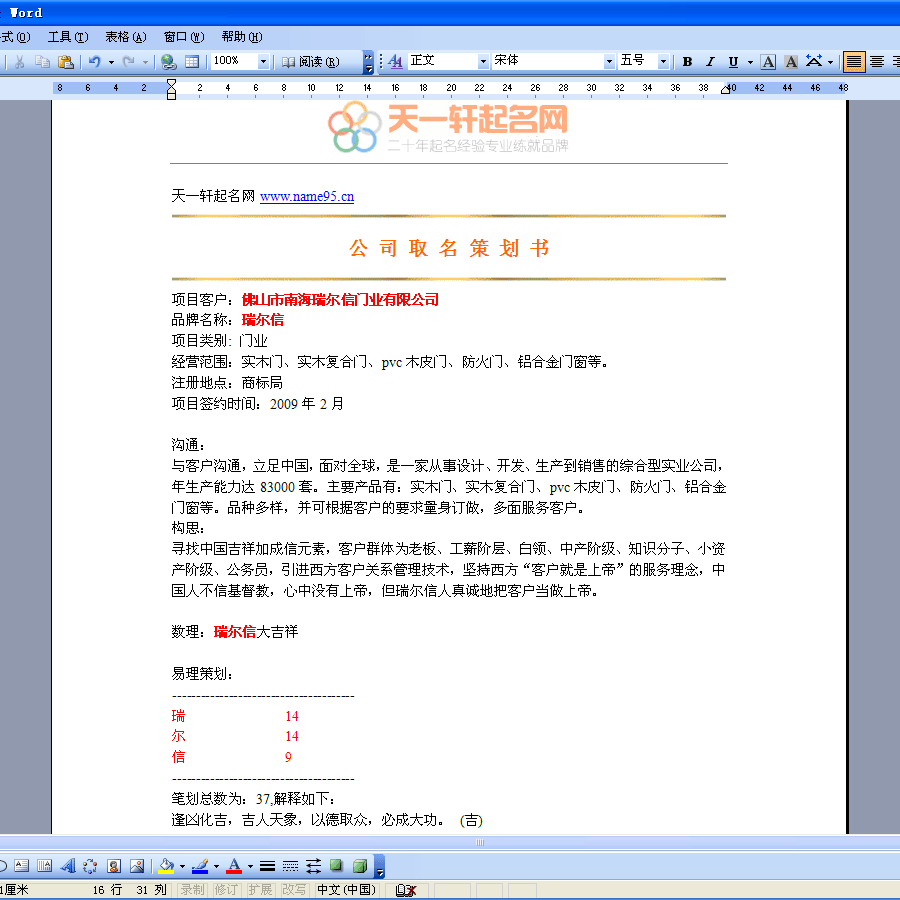Click the 阅读(R) reading layout button
The height and width of the screenshot is (900, 900).
click(x=311, y=61)
